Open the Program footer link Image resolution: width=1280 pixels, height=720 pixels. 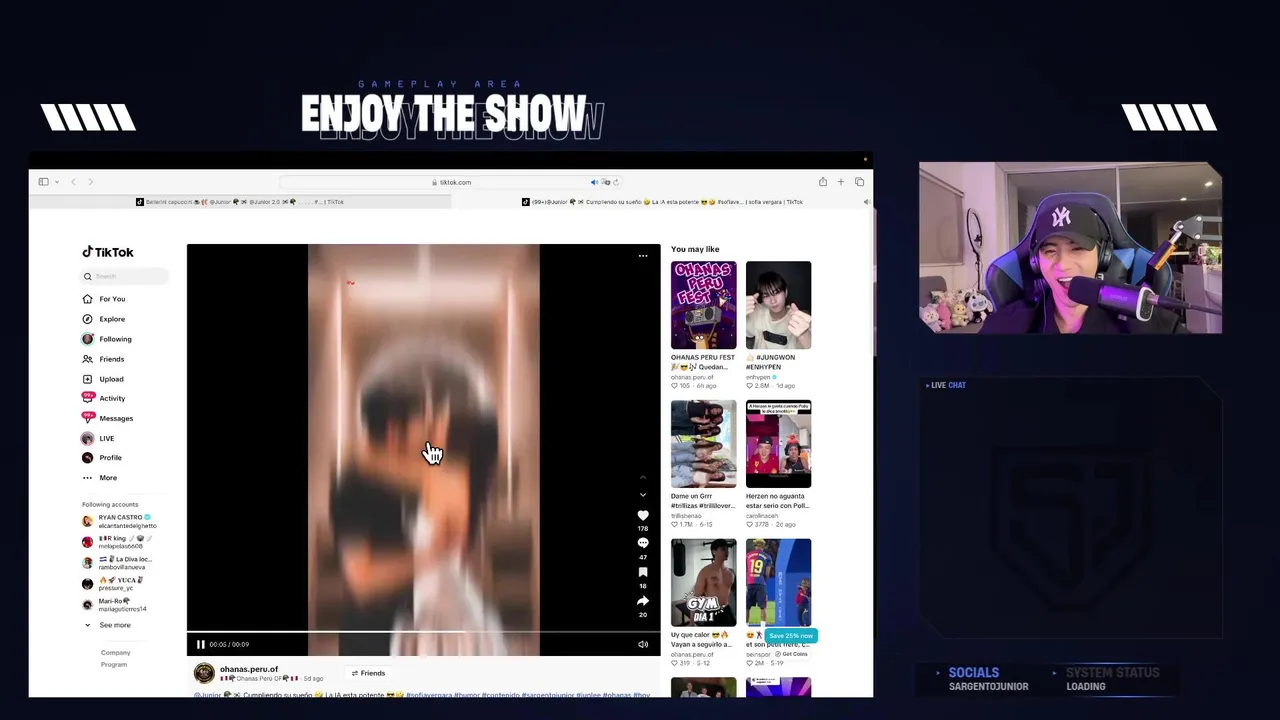pos(114,664)
